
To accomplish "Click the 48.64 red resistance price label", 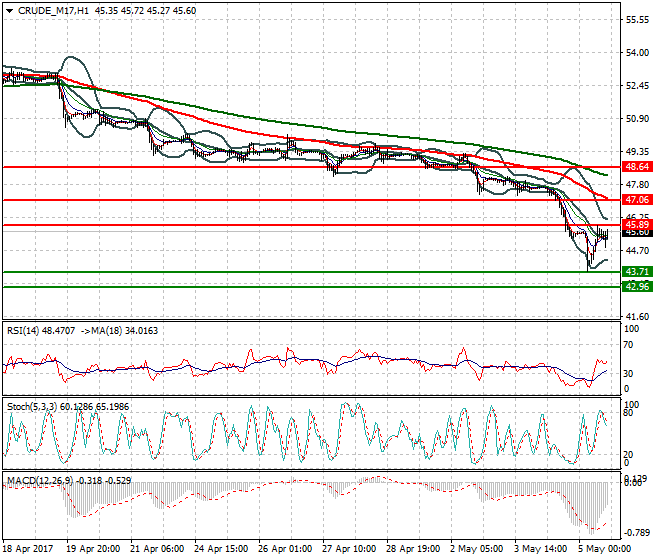I will [x=637, y=167].
